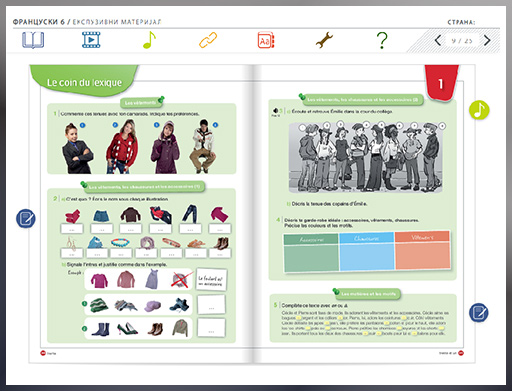This screenshot has width=512, height=391.
Task: Open the orange chain links icon
Action: tap(208, 40)
